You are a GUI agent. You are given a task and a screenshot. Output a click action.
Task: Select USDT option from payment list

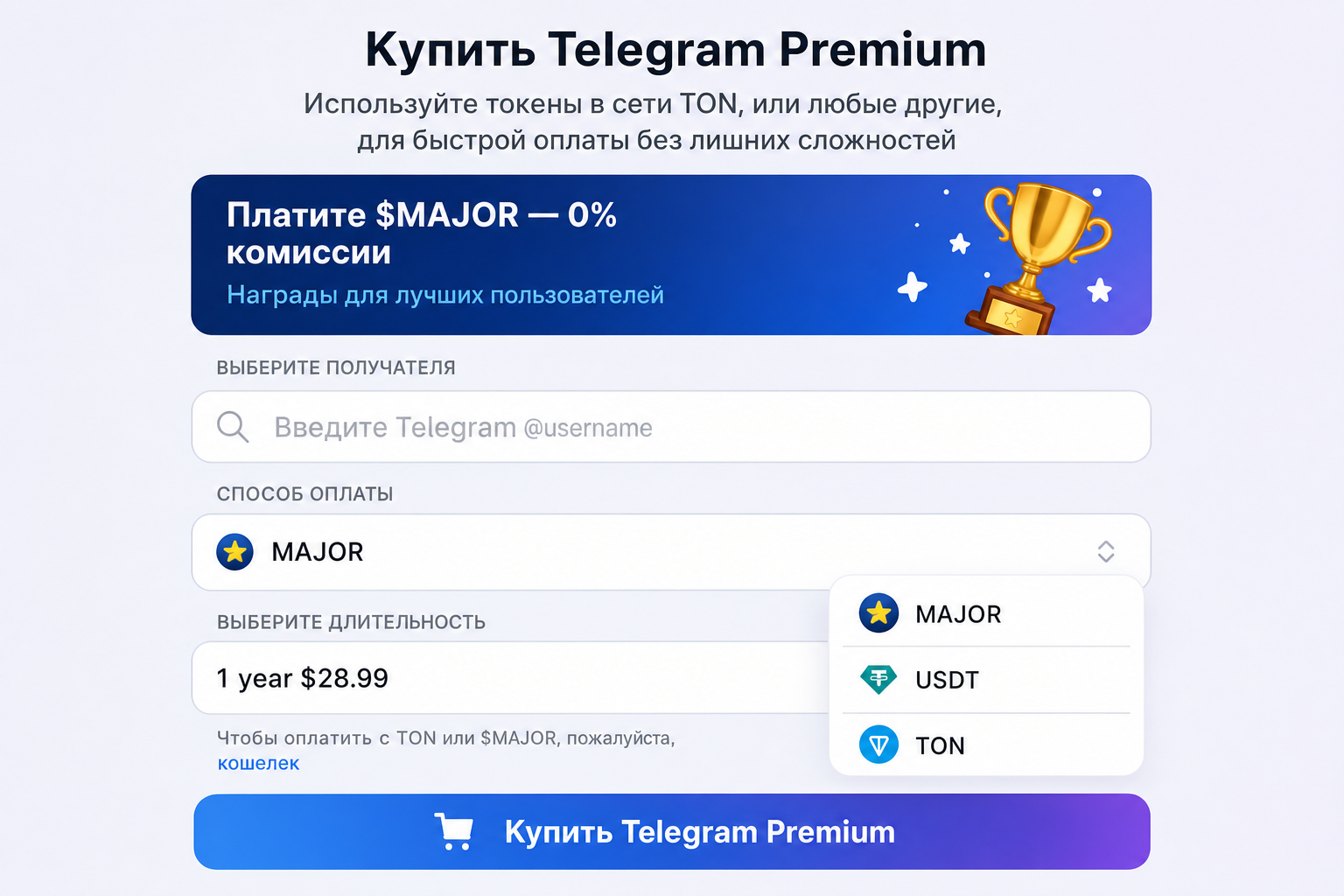click(x=986, y=680)
